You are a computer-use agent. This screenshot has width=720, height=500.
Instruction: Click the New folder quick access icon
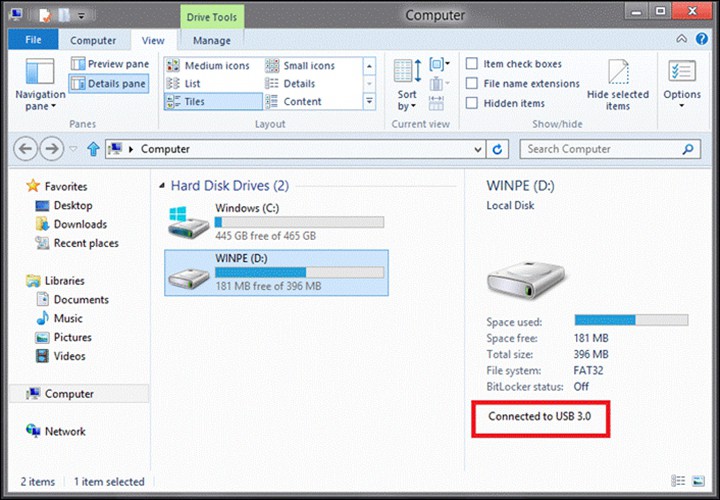(64, 15)
